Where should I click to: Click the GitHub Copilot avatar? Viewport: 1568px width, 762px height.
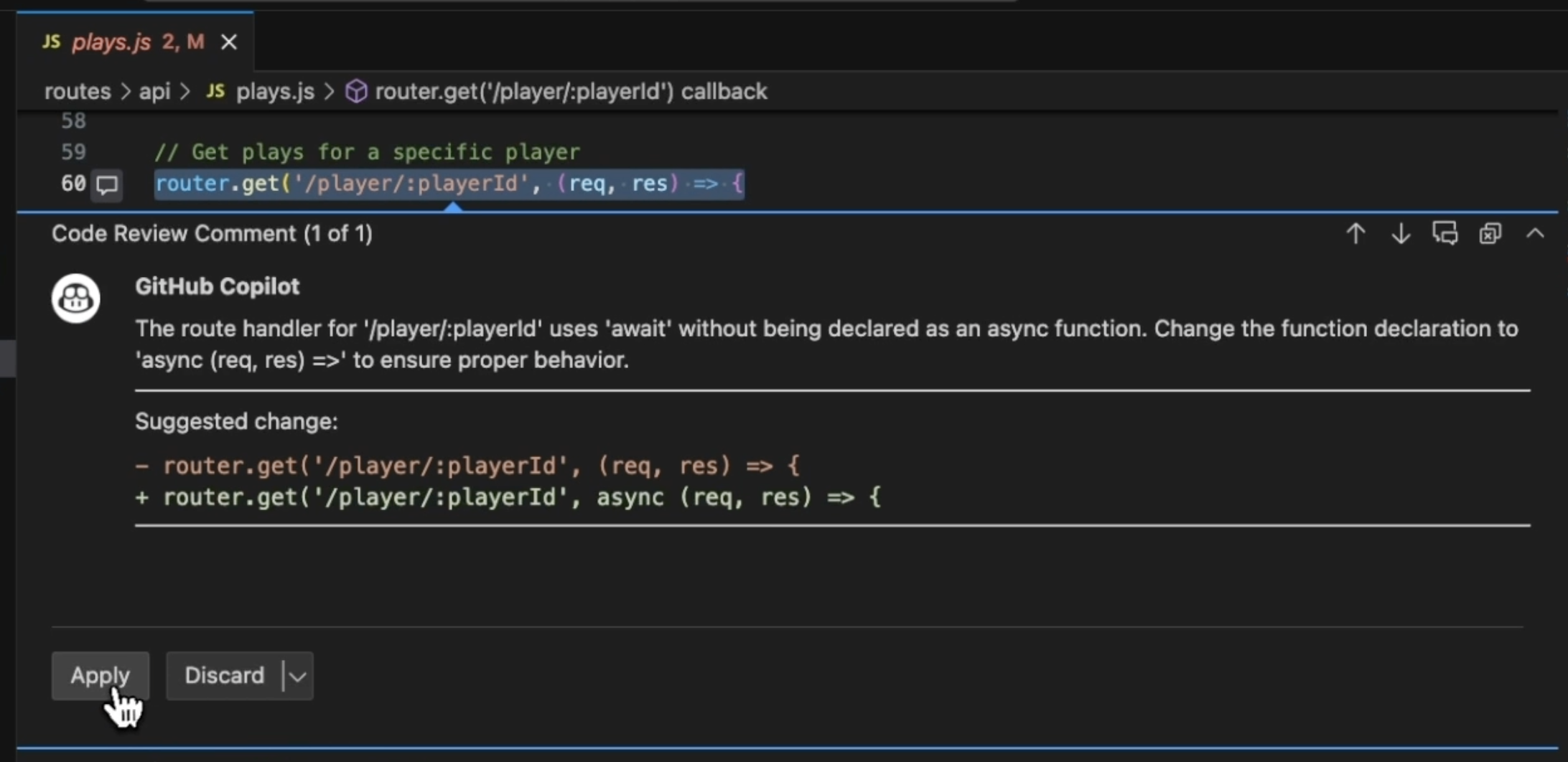tap(75, 298)
